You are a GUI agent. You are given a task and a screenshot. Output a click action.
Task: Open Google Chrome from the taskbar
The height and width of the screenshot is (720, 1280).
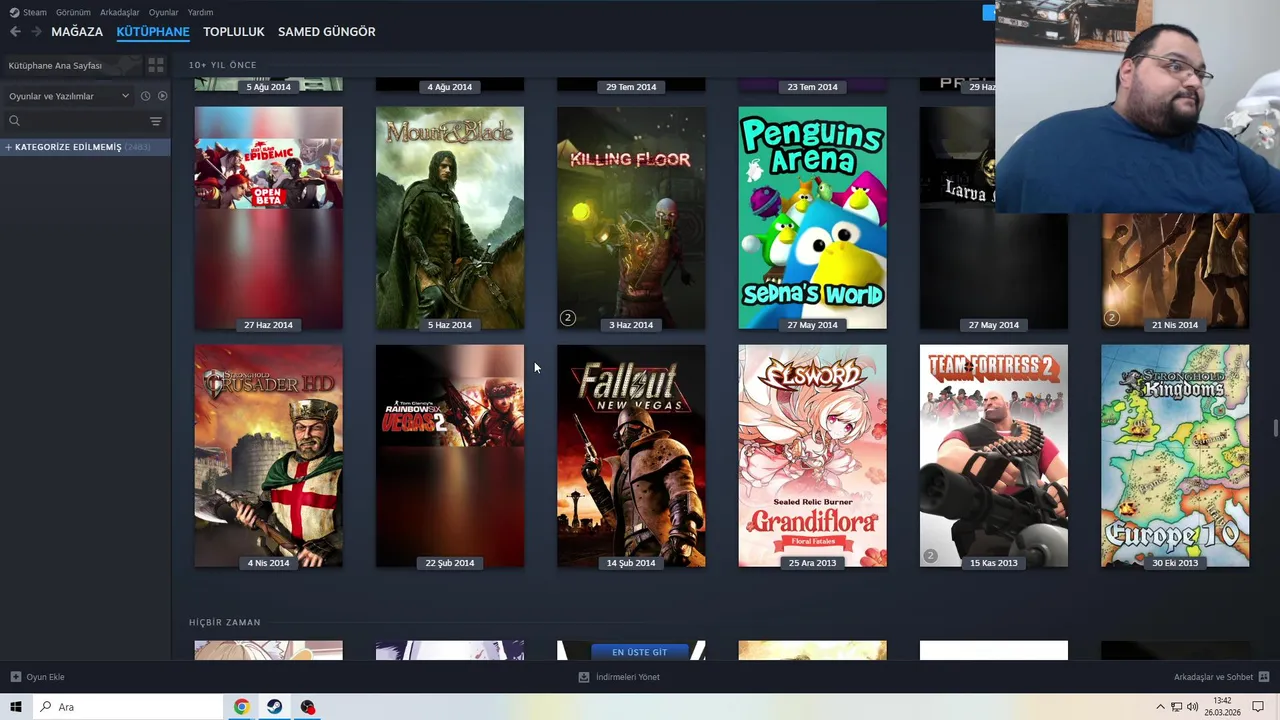[x=241, y=707]
